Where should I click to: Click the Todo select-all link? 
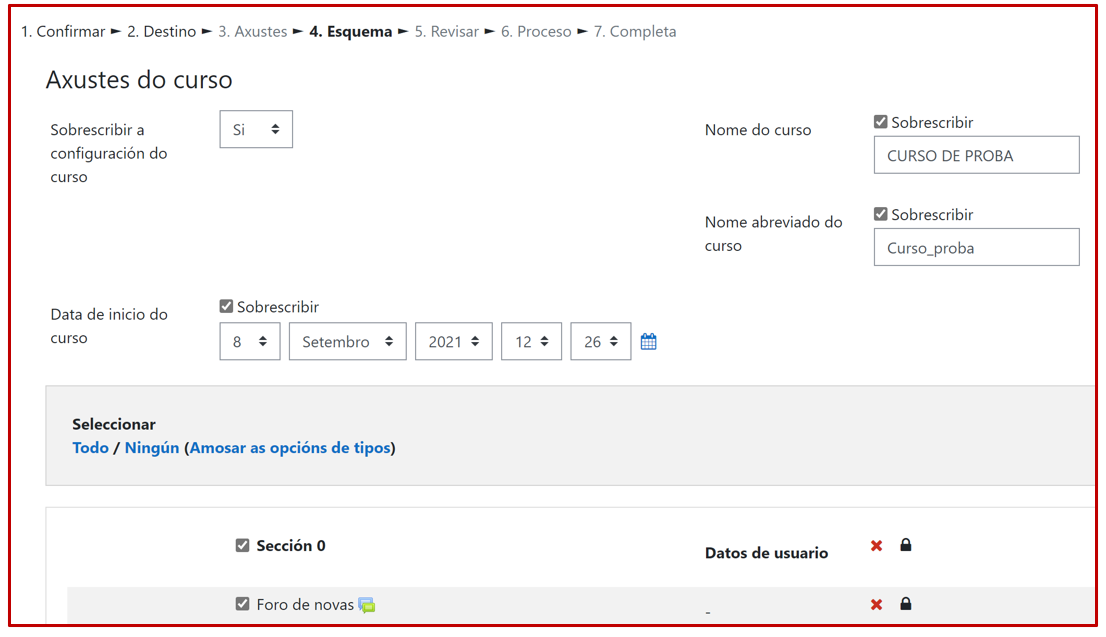tap(90, 448)
